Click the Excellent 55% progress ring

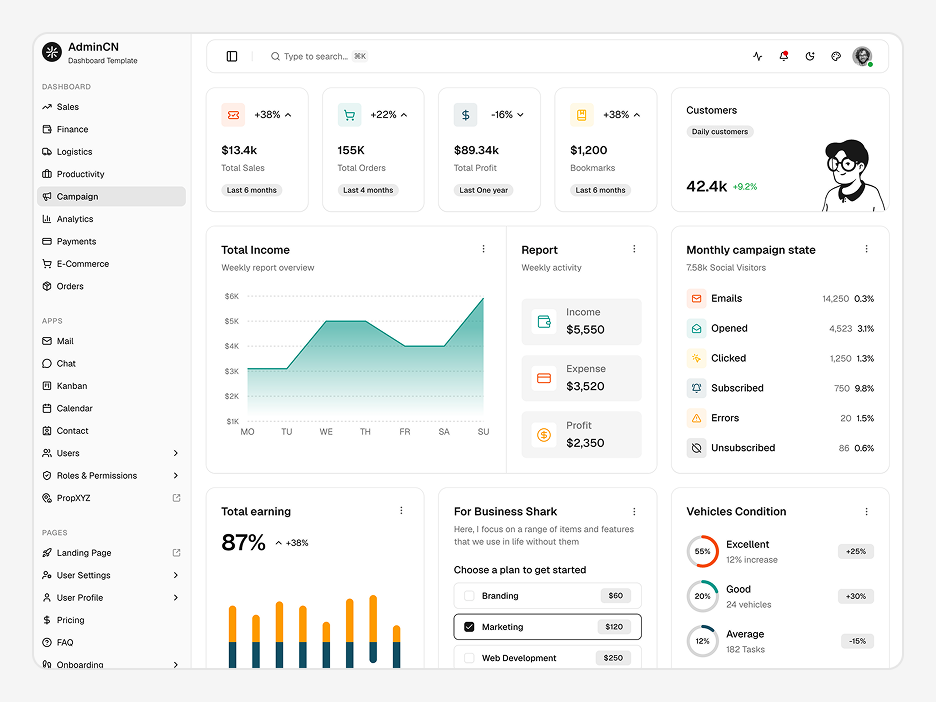pos(703,552)
